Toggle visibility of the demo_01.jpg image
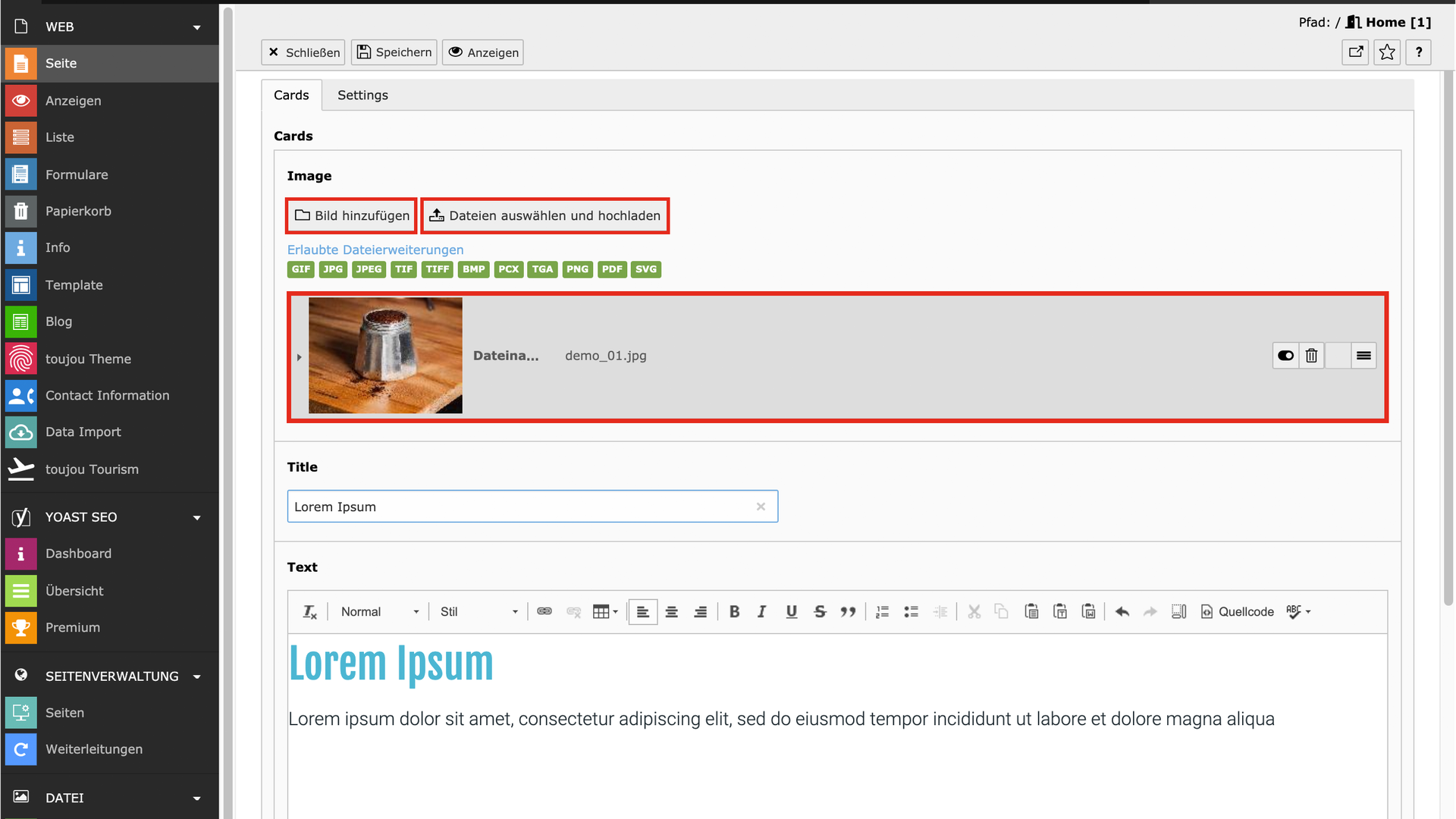 point(1285,356)
